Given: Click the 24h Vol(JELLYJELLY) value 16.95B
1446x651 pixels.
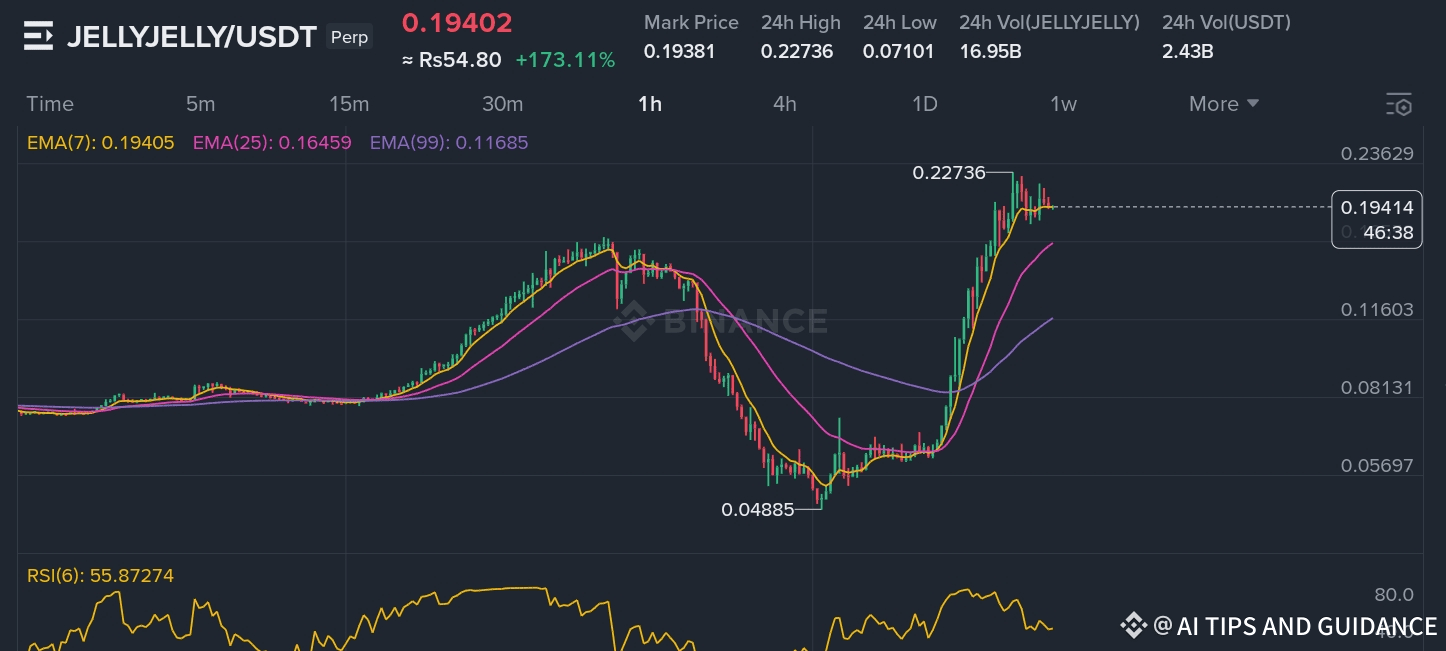Looking at the screenshot, I should (x=990, y=51).
